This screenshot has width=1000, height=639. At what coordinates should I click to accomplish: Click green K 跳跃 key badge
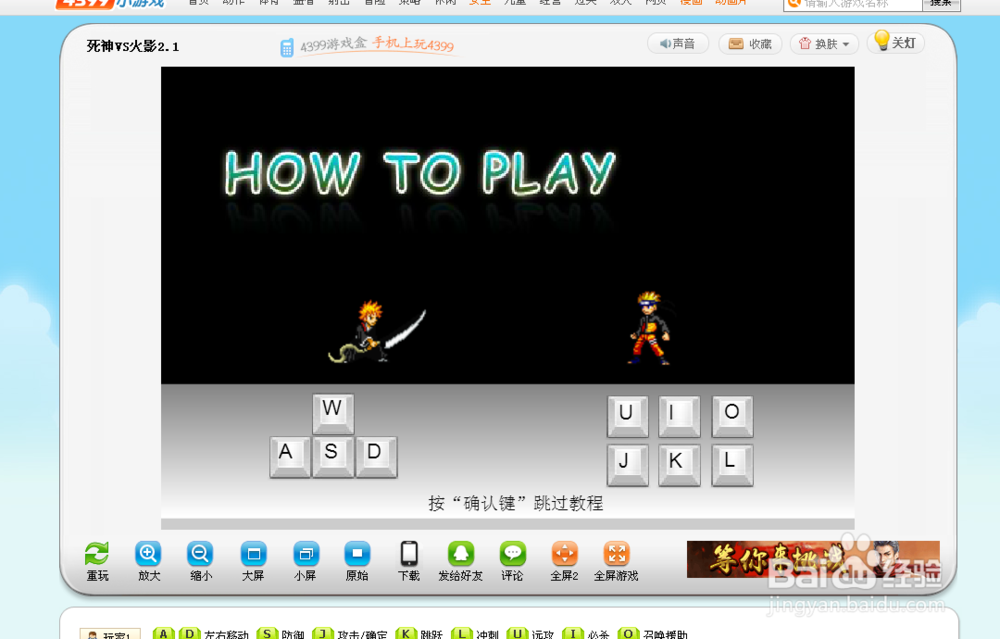tap(406, 634)
